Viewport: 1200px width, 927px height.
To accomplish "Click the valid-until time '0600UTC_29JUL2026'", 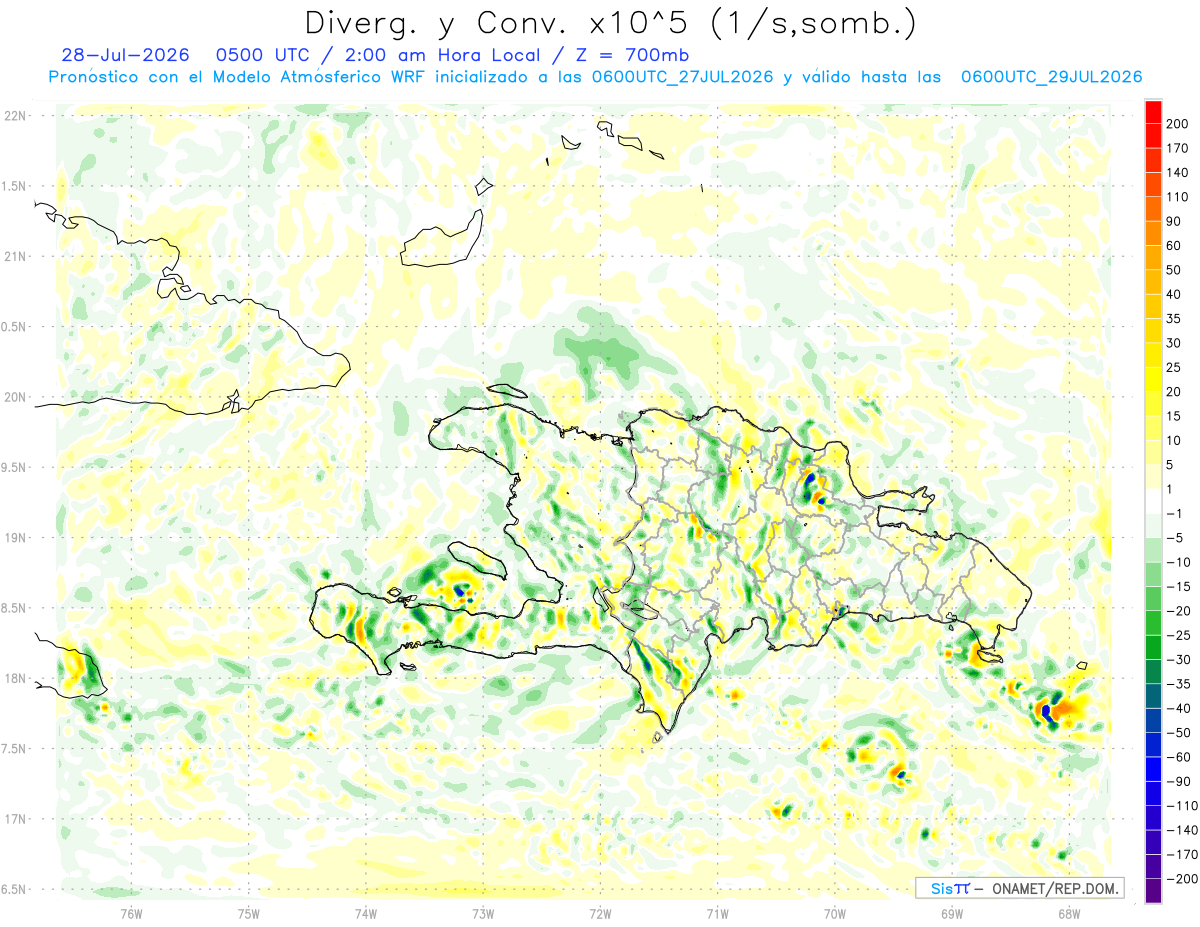I will coord(1051,77).
